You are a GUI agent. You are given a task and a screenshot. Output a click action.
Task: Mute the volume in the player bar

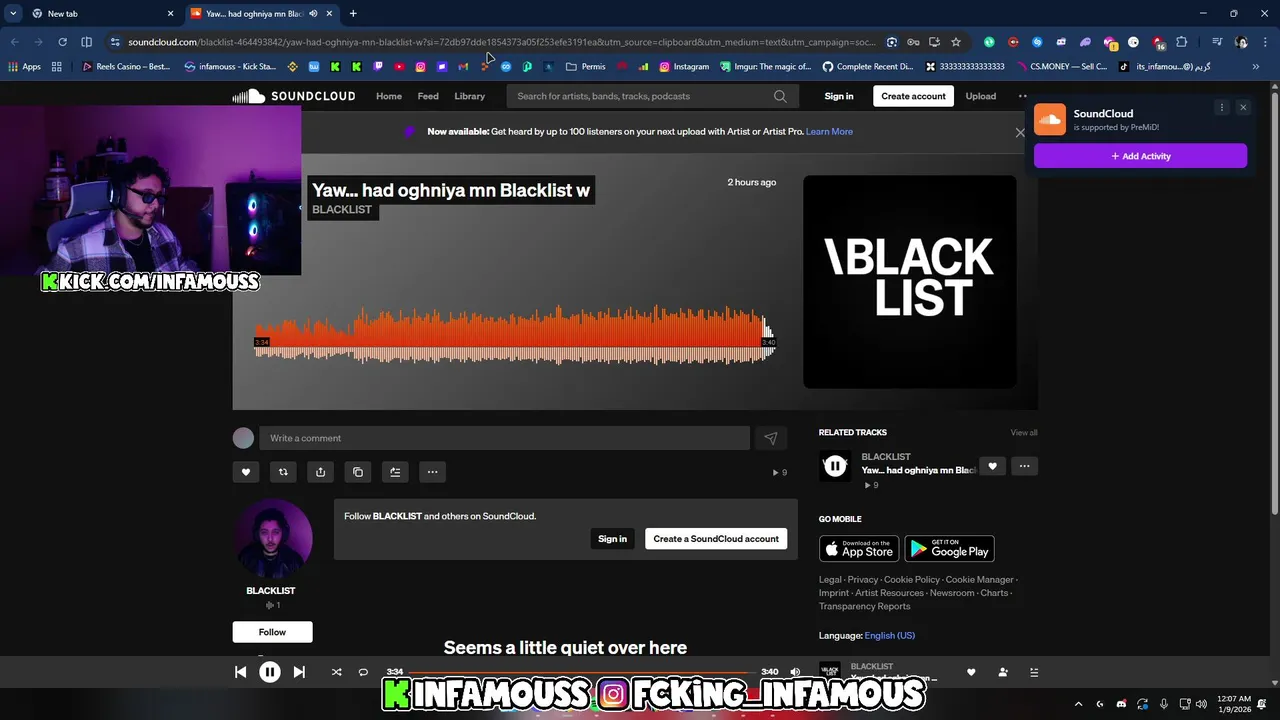click(795, 672)
